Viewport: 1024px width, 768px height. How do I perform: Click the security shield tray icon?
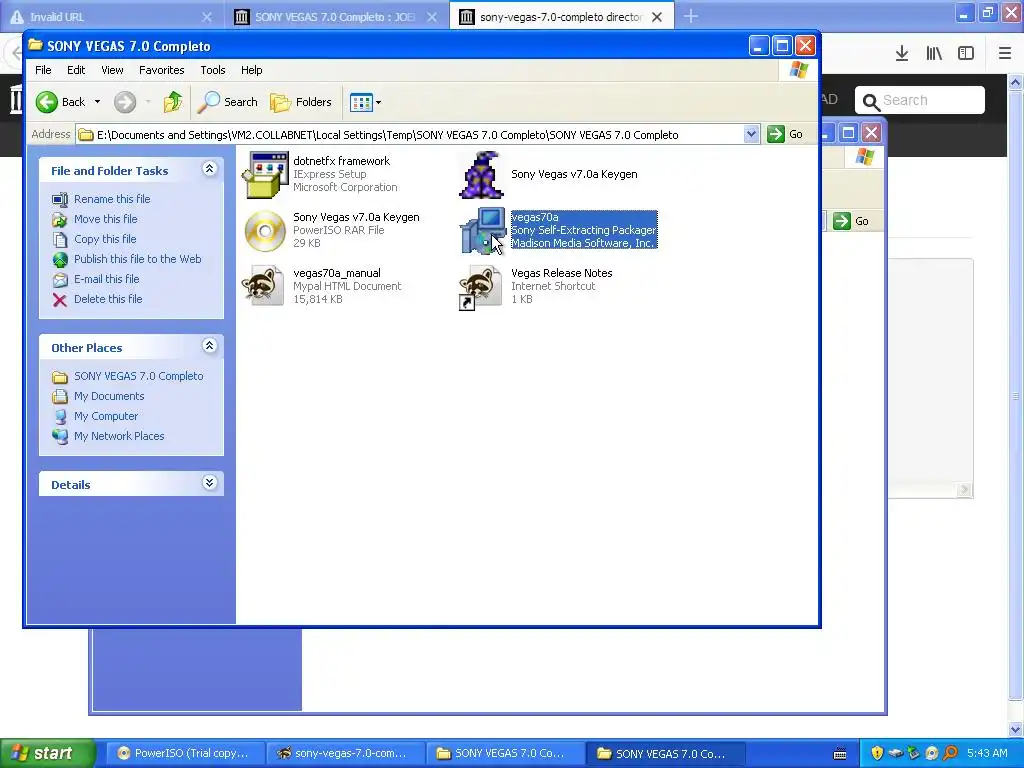pos(877,753)
